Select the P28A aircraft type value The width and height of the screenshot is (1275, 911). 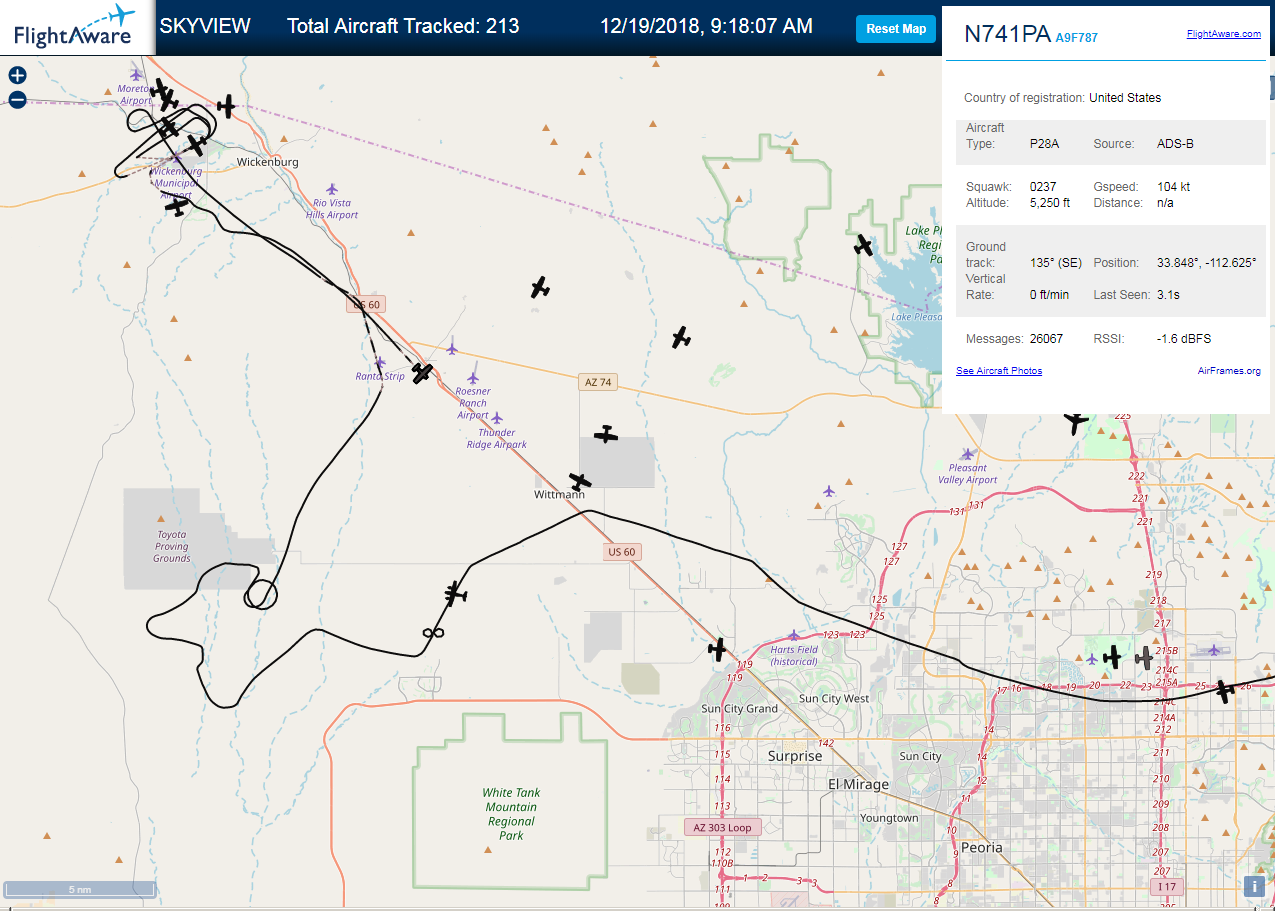point(1044,144)
